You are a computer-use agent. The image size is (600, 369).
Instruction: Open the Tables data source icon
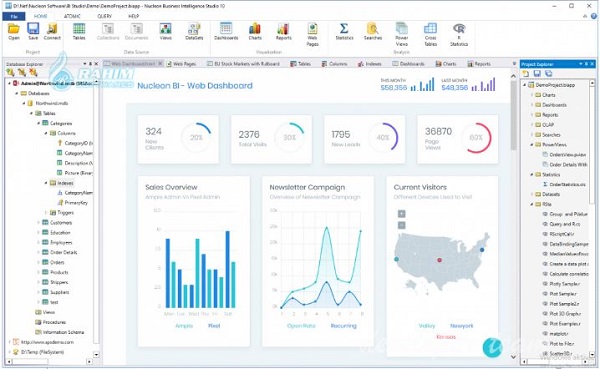[x=79, y=31]
